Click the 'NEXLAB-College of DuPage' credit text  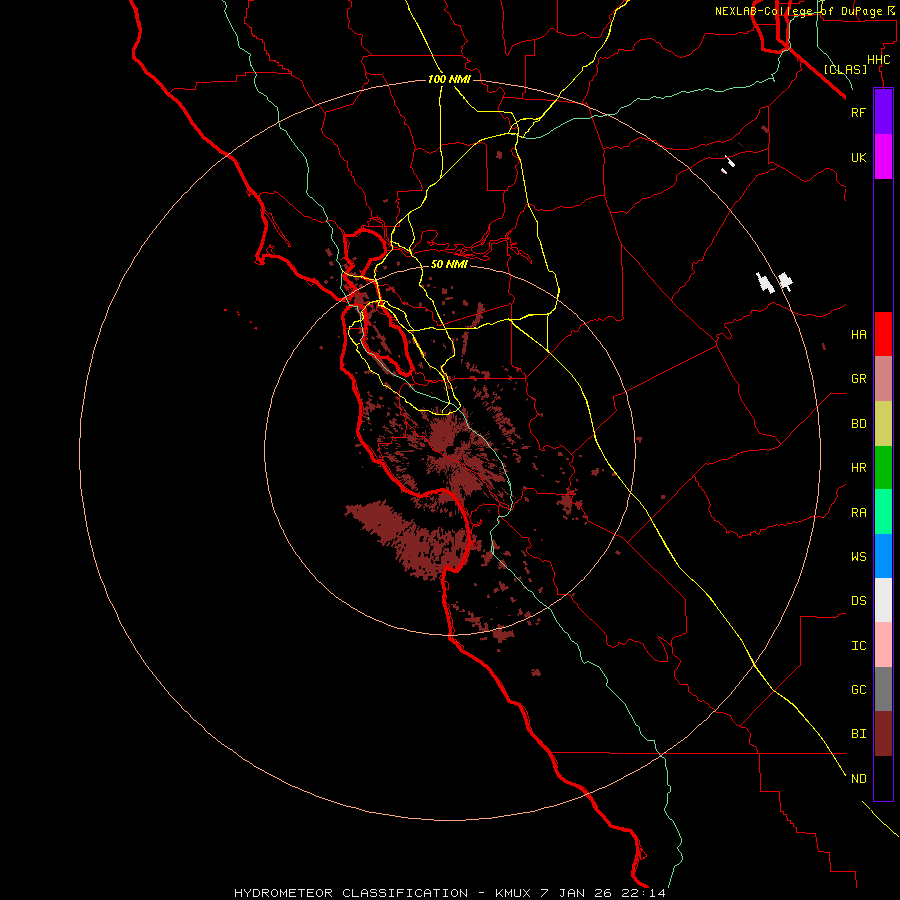click(801, 11)
